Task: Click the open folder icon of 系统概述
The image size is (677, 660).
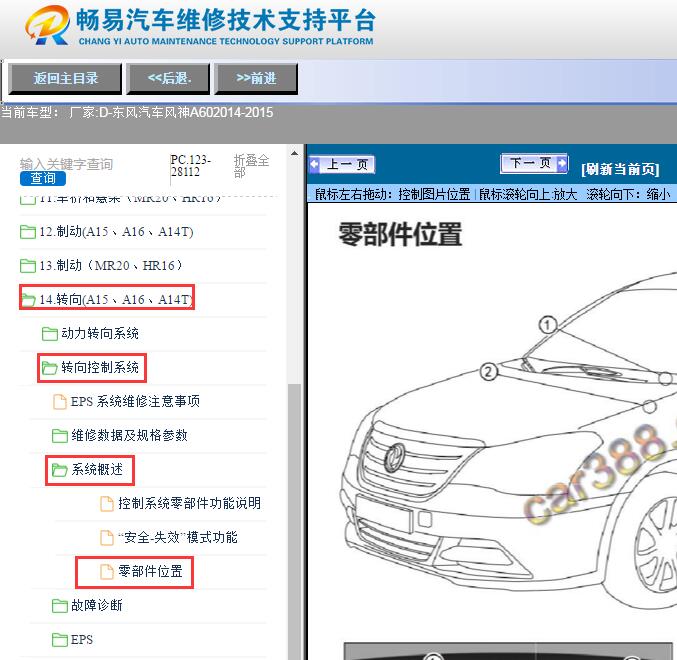Action: (60, 470)
